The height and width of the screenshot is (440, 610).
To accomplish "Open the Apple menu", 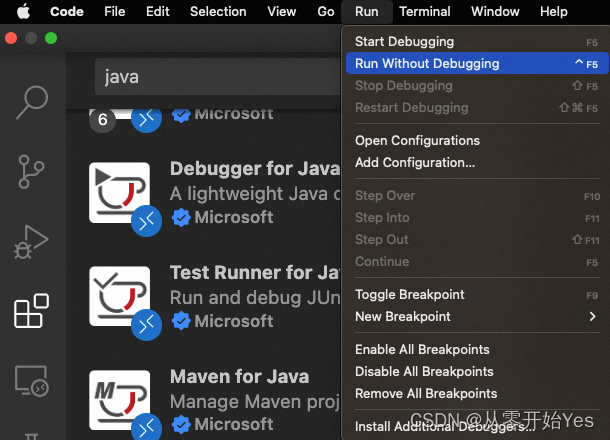I will tap(23, 12).
